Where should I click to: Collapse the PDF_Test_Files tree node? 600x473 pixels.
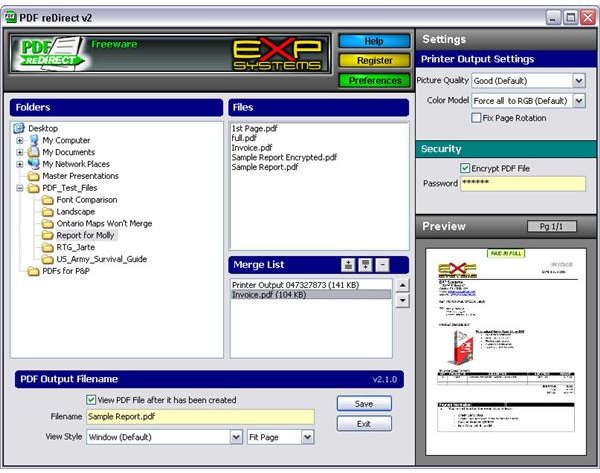pos(20,188)
